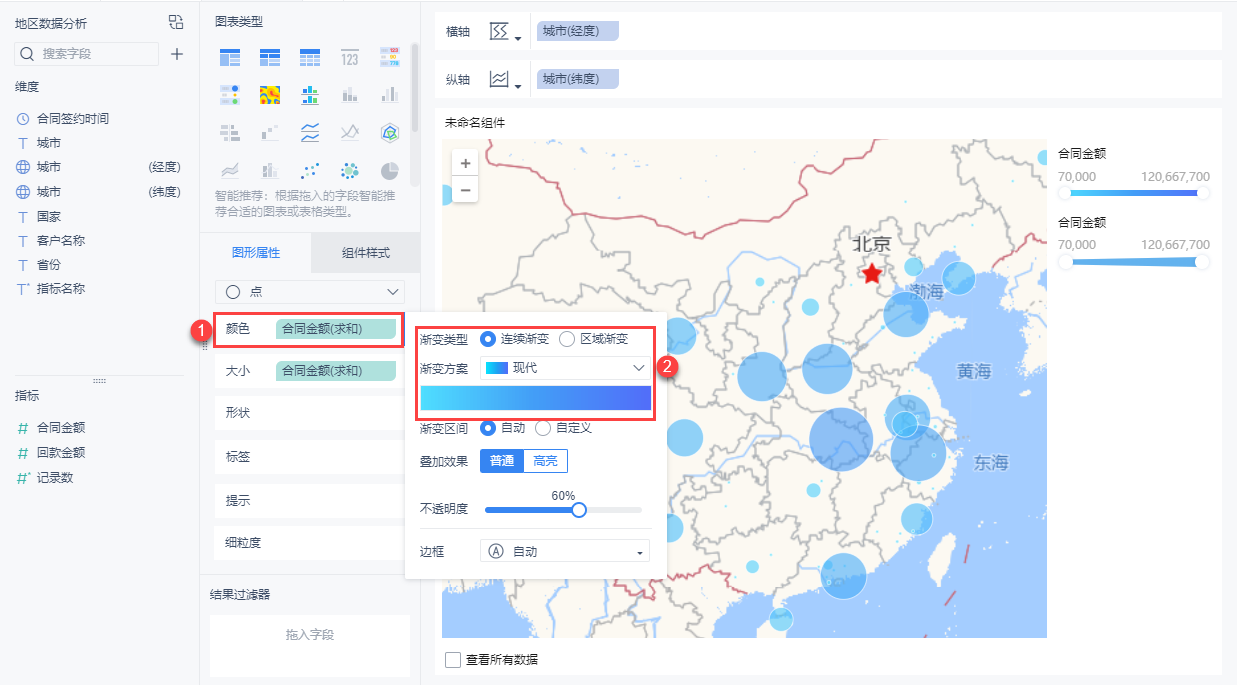
Task: Select the comparison bar chart type
Action: [x=230, y=132]
